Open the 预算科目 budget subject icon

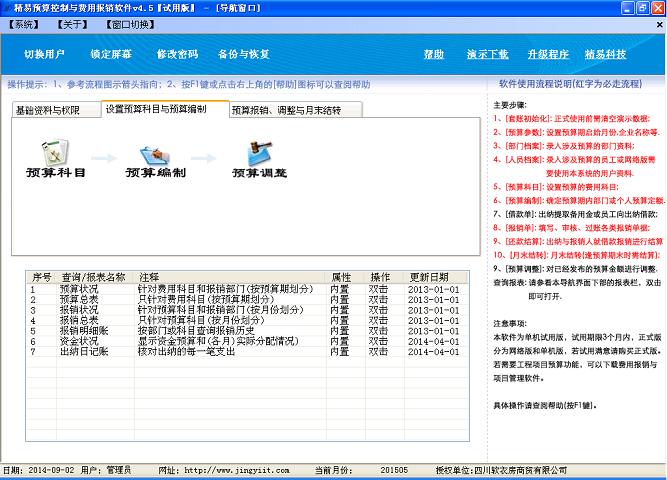tap(55, 153)
